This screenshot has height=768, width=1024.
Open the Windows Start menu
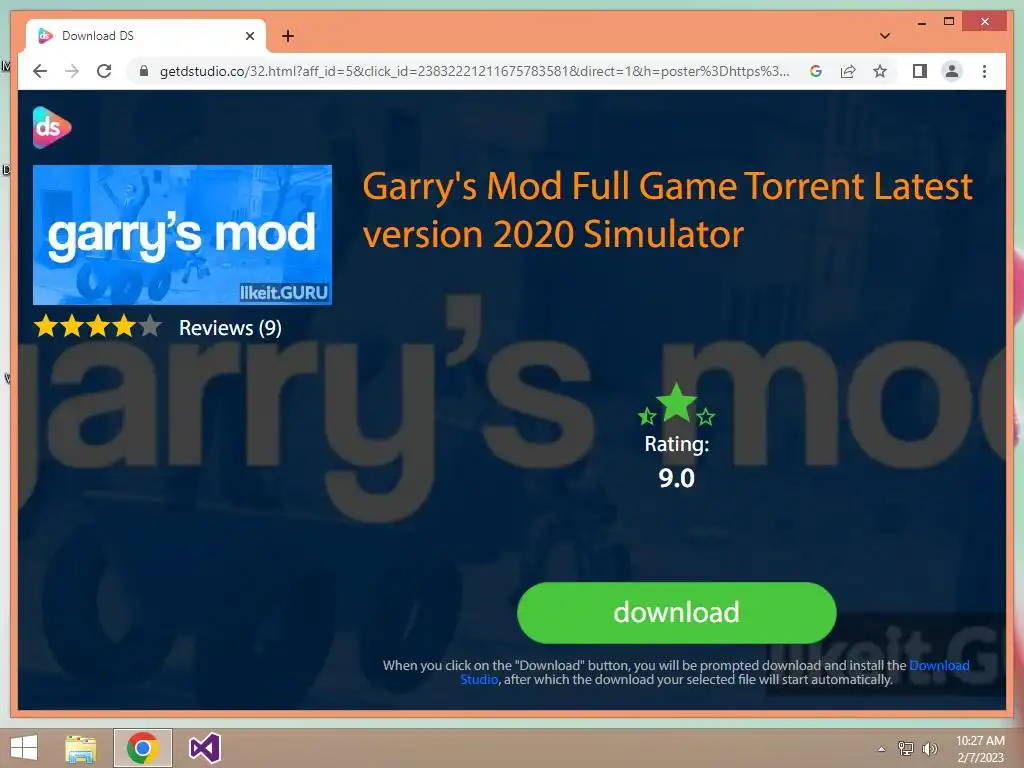coord(24,748)
